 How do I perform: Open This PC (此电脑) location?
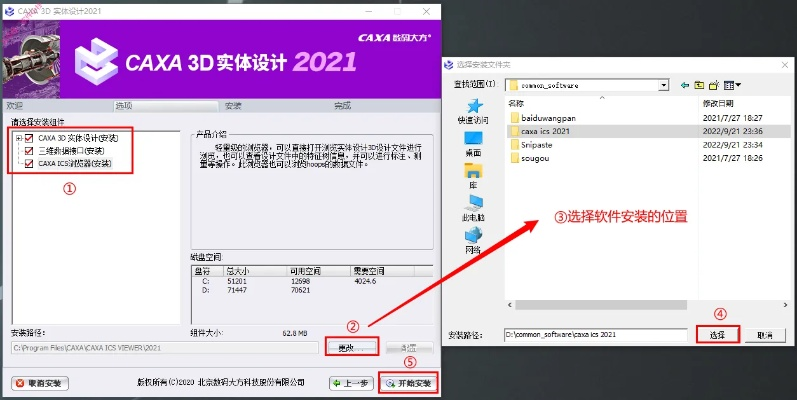point(473,208)
